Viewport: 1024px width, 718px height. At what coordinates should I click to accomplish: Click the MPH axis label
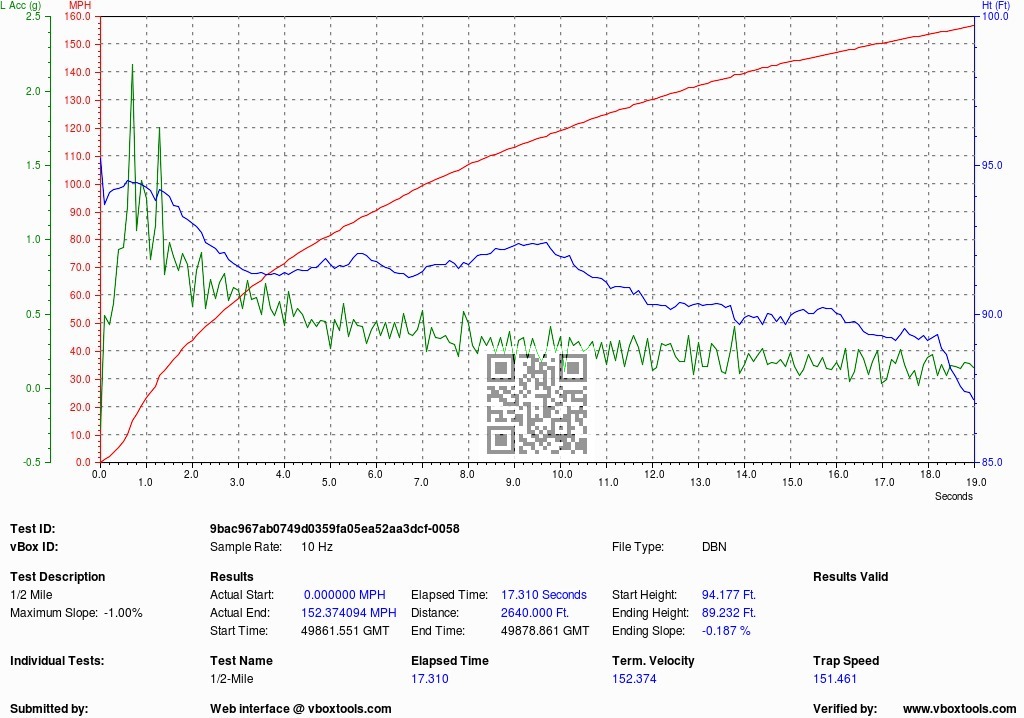[x=80, y=5]
